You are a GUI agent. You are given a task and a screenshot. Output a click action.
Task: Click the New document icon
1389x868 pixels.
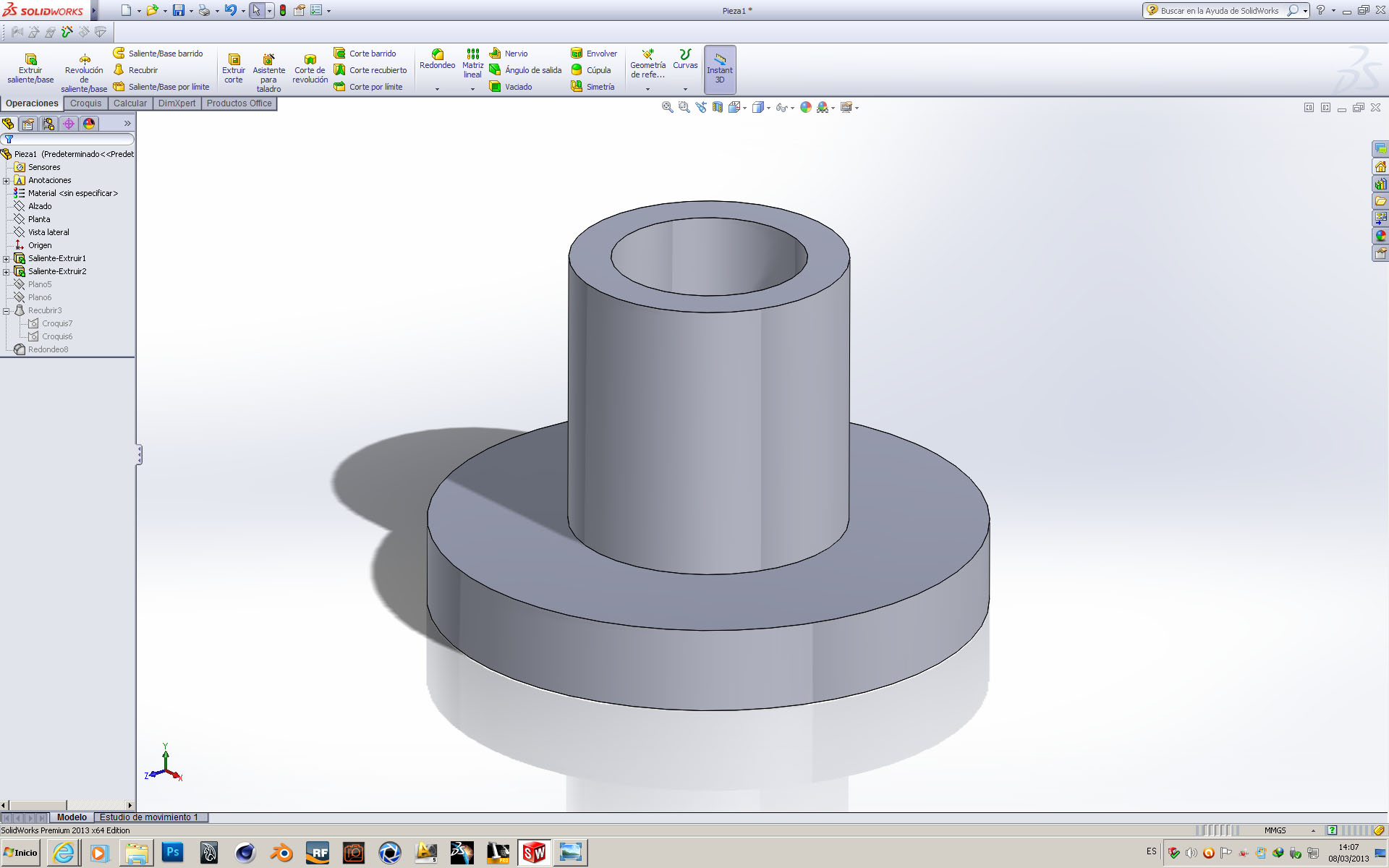(126, 10)
